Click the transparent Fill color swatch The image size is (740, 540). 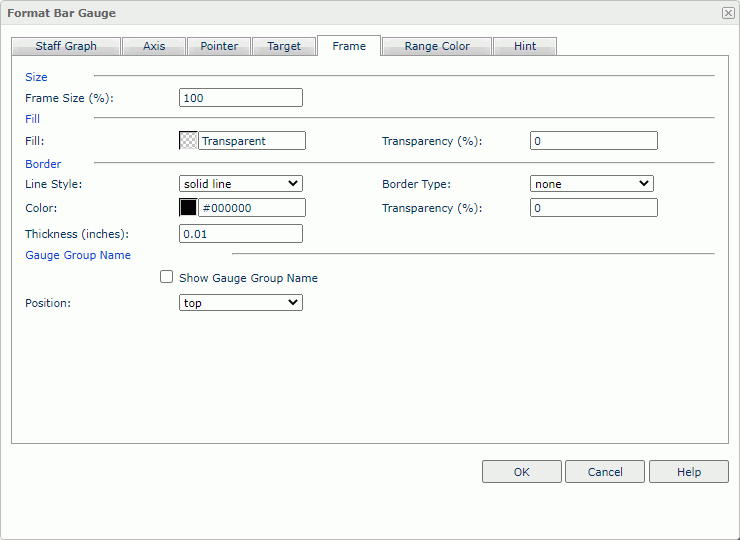coord(188,141)
